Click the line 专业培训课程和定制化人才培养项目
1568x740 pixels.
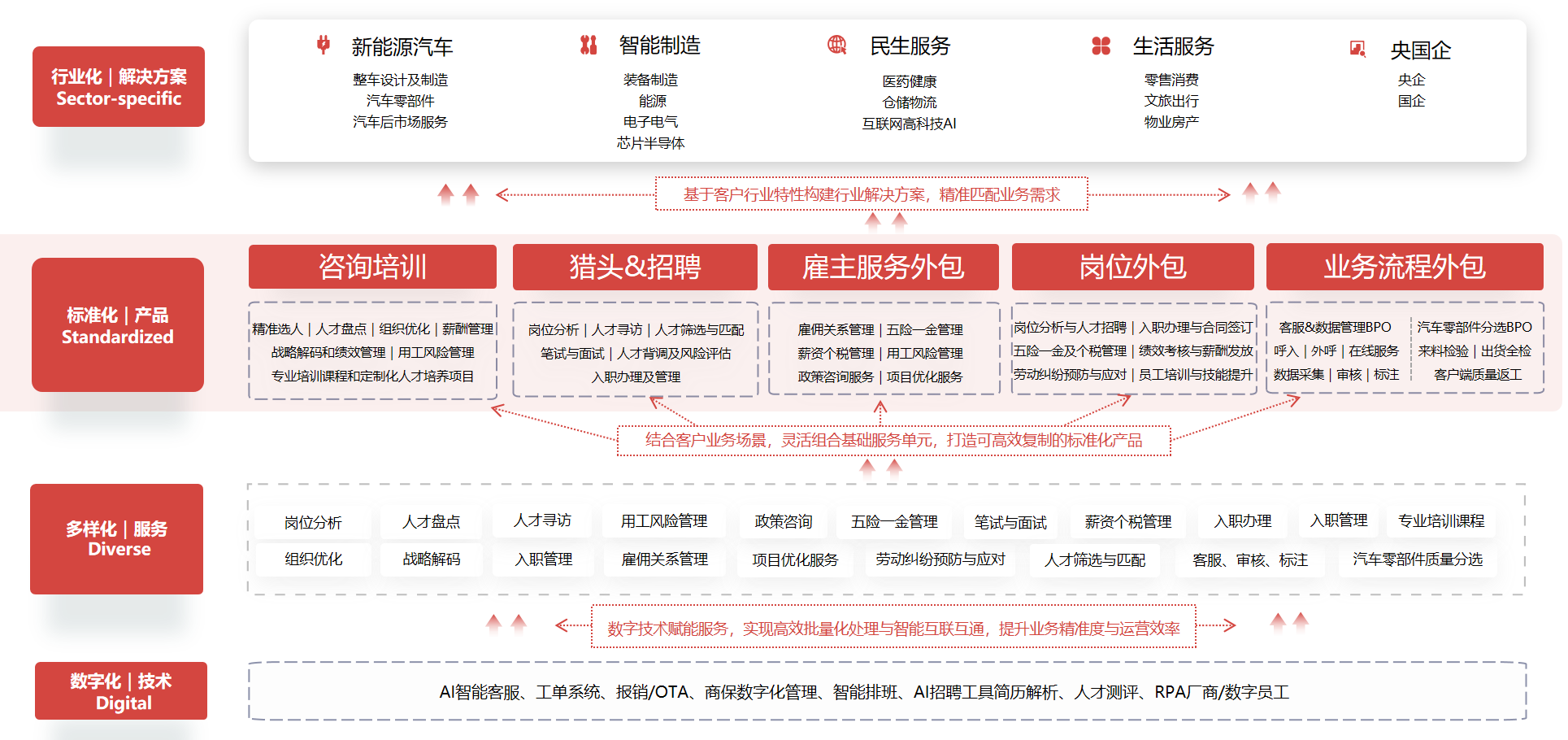point(372,377)
